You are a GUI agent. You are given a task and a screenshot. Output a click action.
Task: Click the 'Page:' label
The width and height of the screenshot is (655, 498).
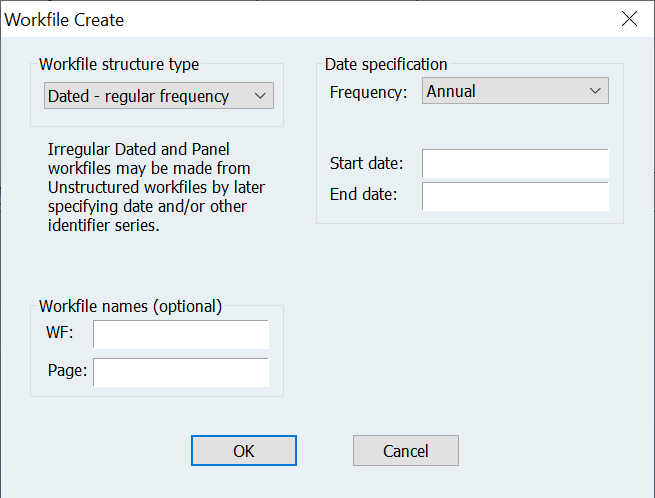(x=67, y=371)
